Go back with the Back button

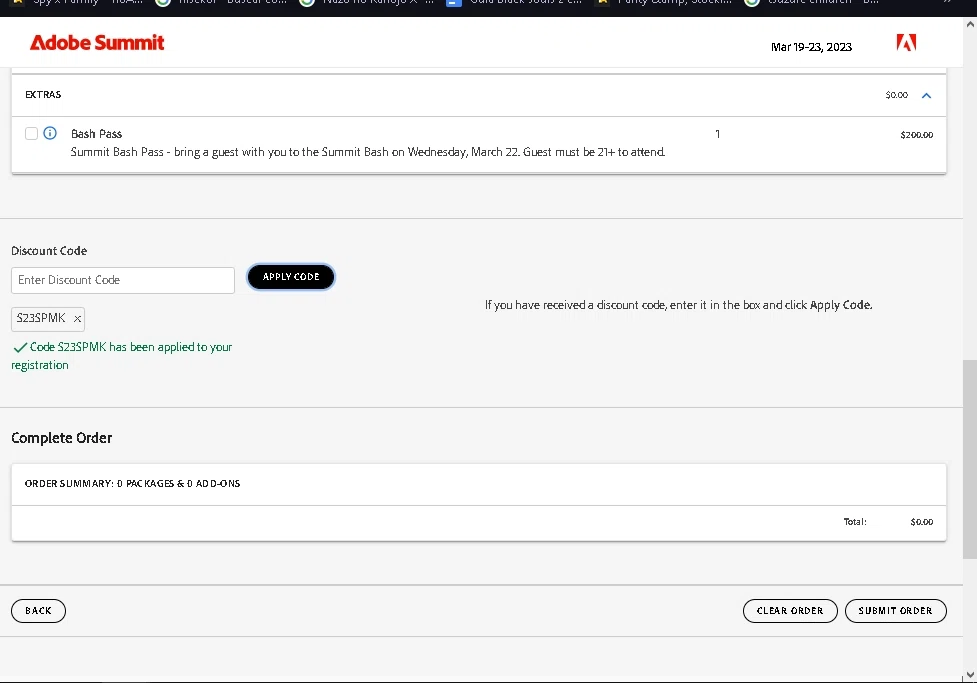(38, 611)
